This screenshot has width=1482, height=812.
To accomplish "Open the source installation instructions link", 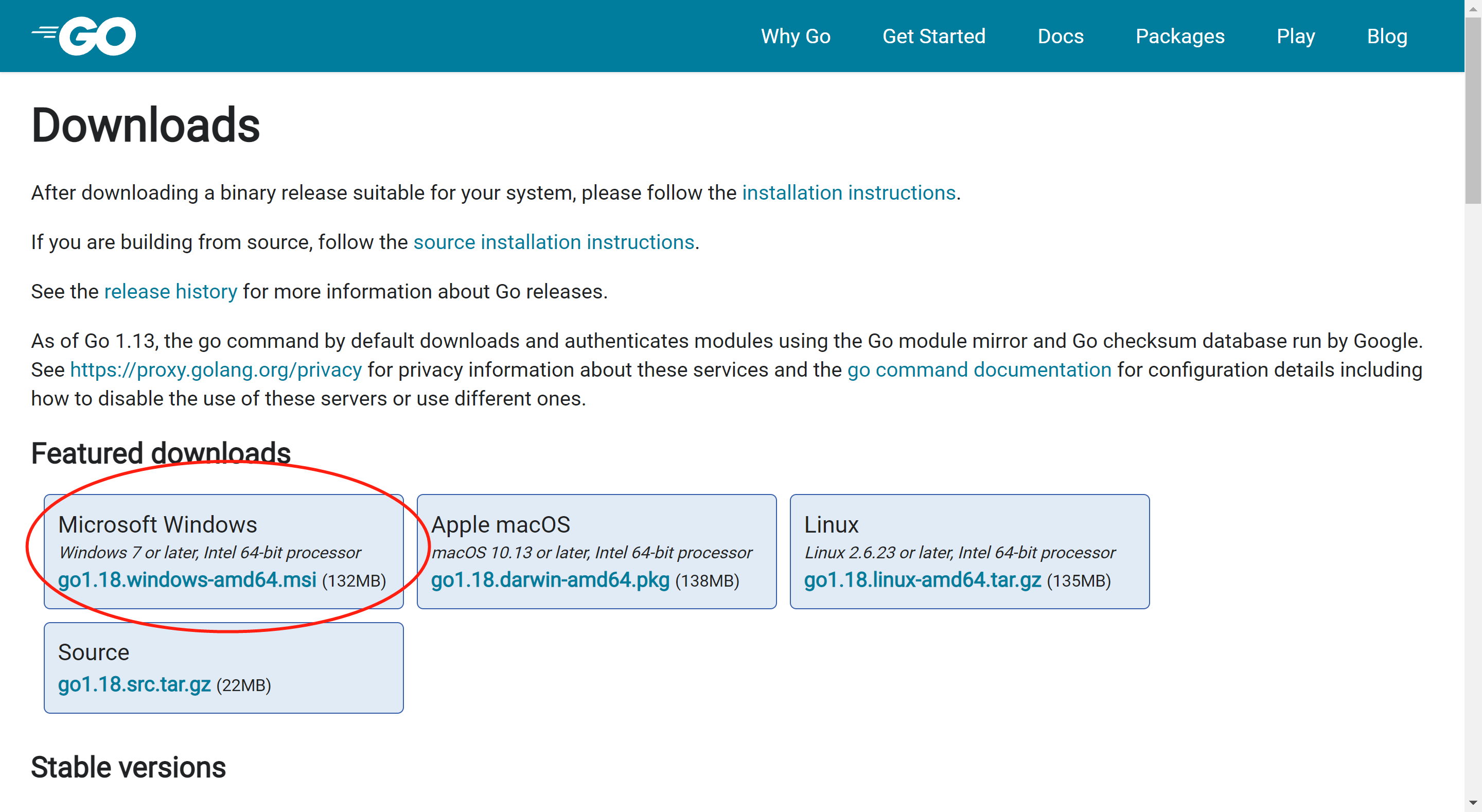I will pyautogui.click(x=554, y=242).
